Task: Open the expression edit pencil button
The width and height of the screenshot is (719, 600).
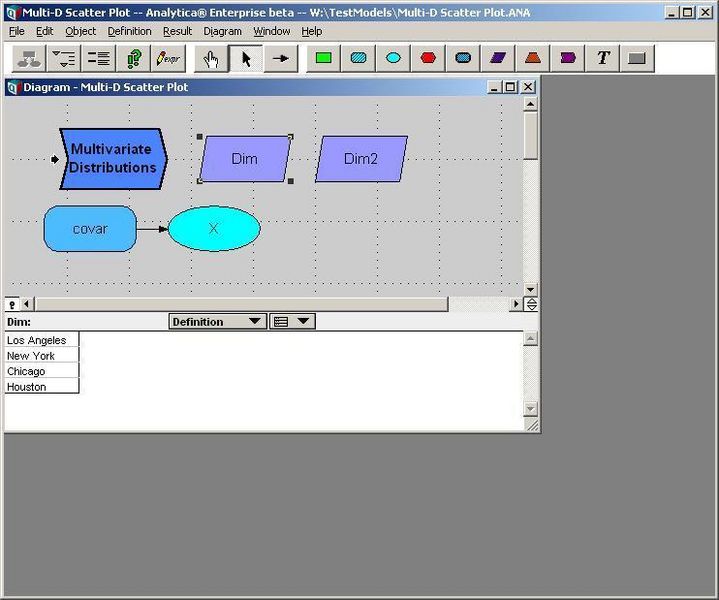Action: tap(168, 59)
